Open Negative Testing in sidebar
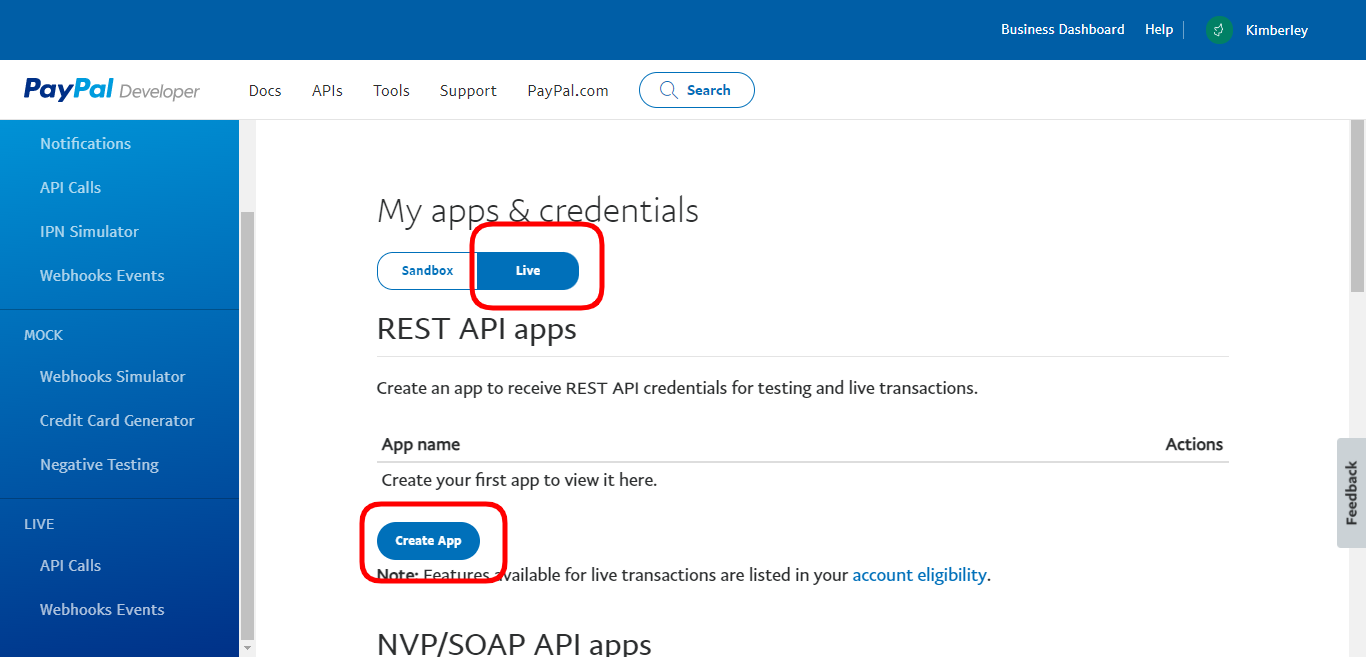Screen dimensions: 1366x657 [x=99, y=465]
